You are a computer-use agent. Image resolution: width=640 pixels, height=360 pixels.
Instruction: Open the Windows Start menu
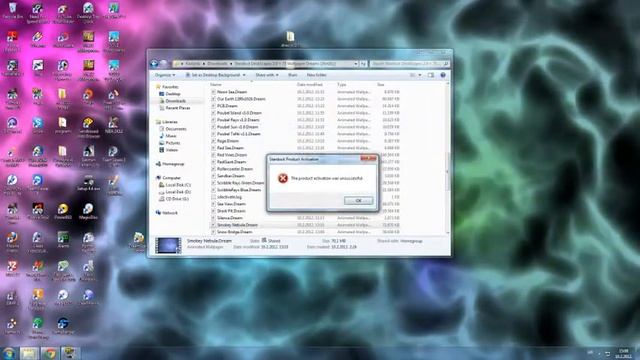tap(9, 353)
